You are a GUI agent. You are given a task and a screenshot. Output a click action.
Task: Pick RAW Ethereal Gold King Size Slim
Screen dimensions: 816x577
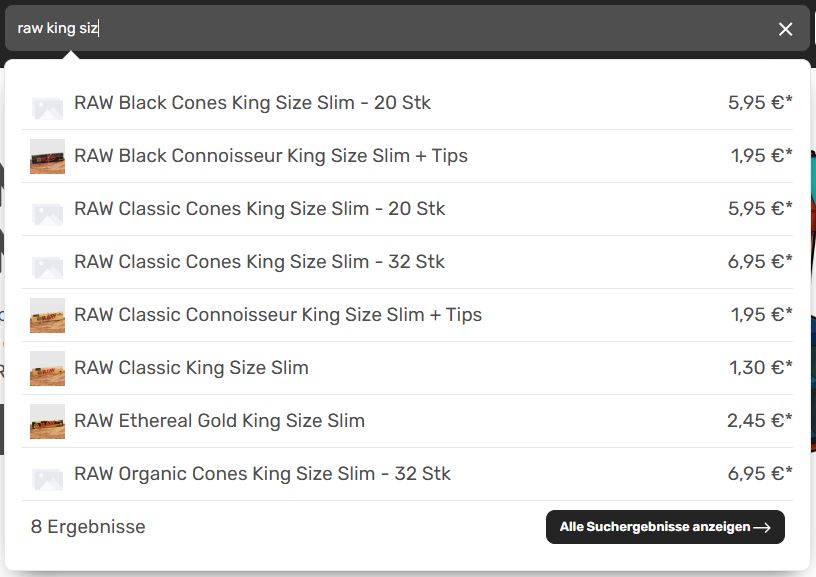pos(219,421)
